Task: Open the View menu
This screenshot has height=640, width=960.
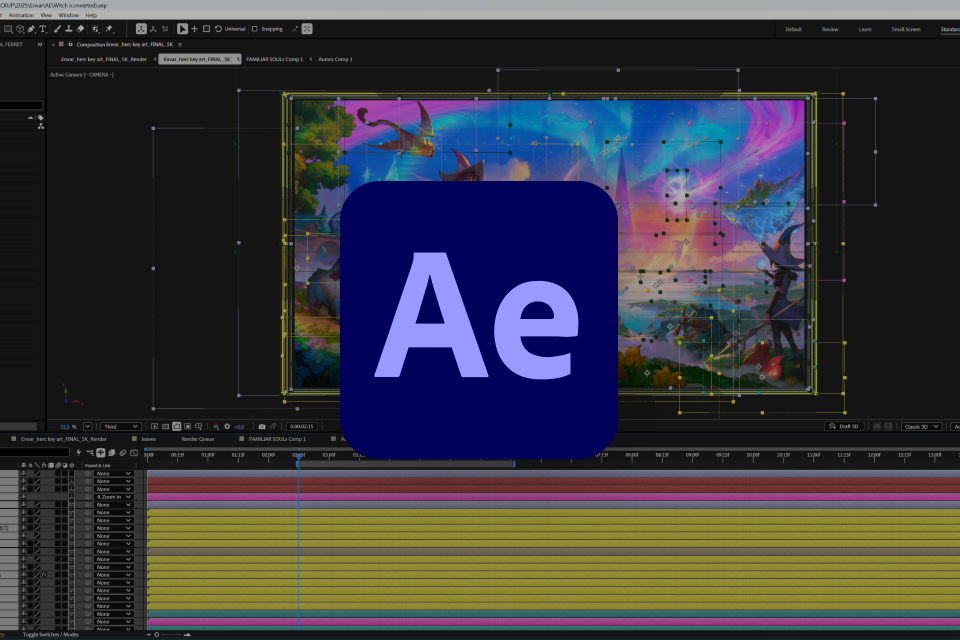Action: [x=46, y=15]
